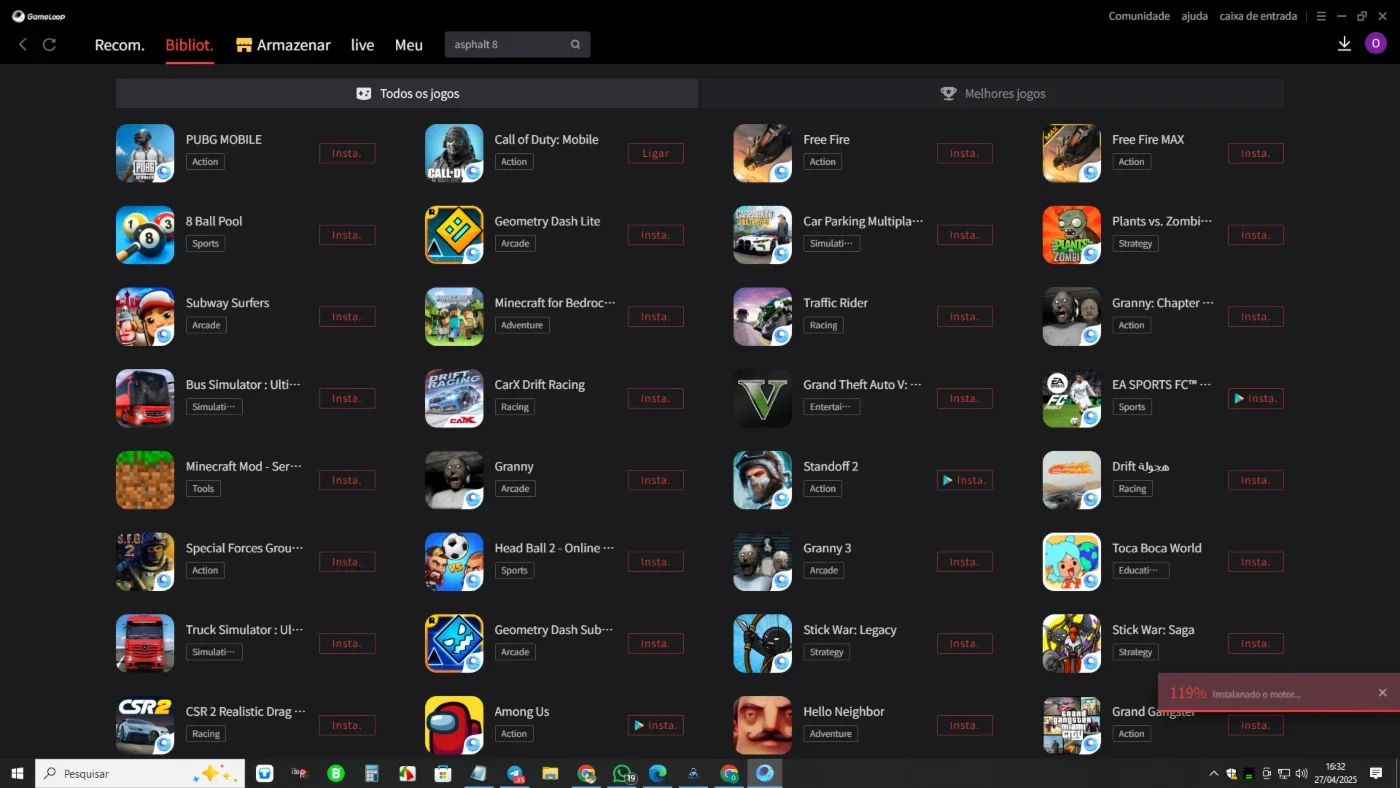Select Melhores jogos tab
Image resolution: width=1400 pixels, height=788 pixels.
click(993, 93)
